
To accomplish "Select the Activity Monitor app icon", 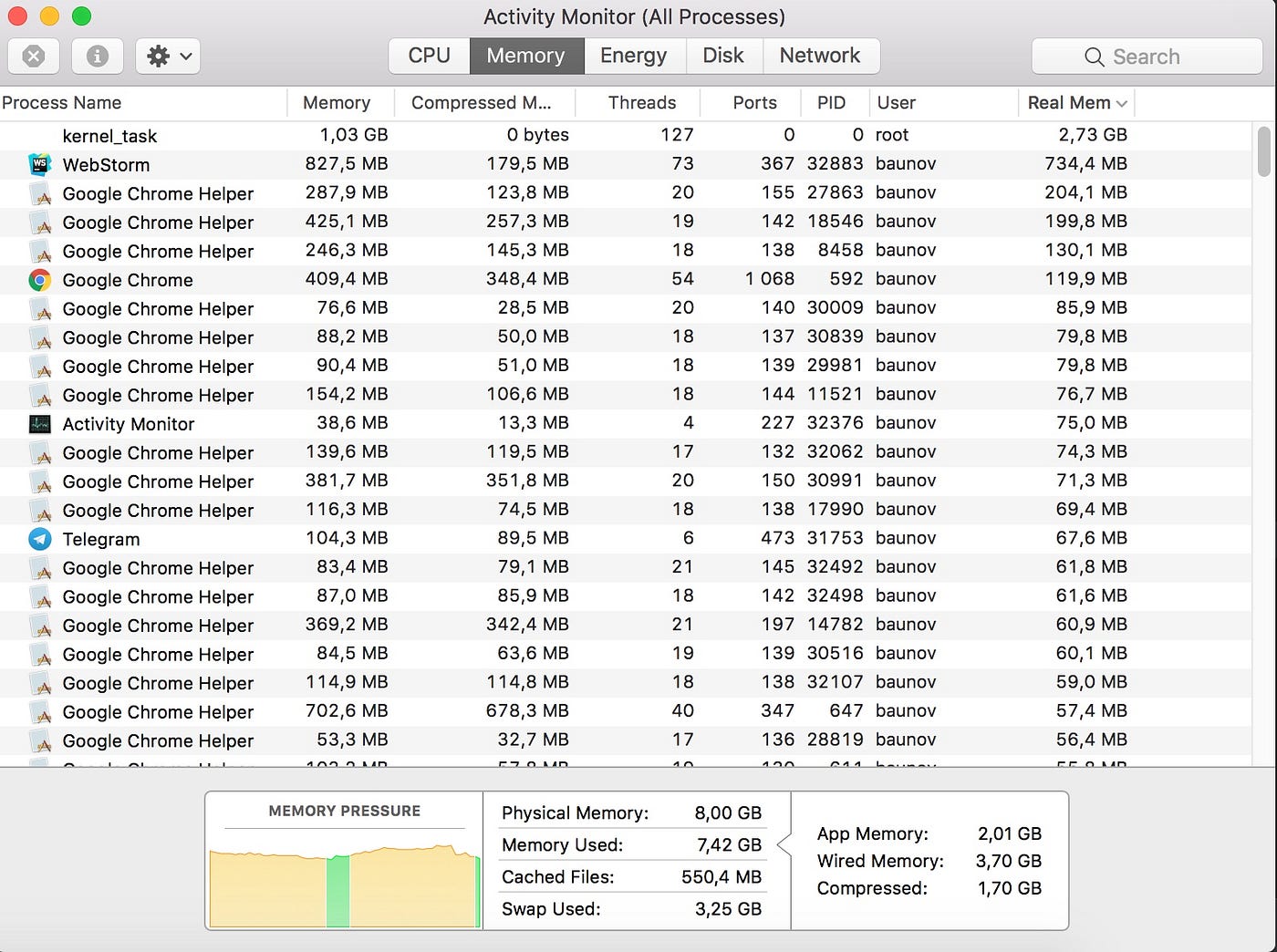I will tap(39, 424).
